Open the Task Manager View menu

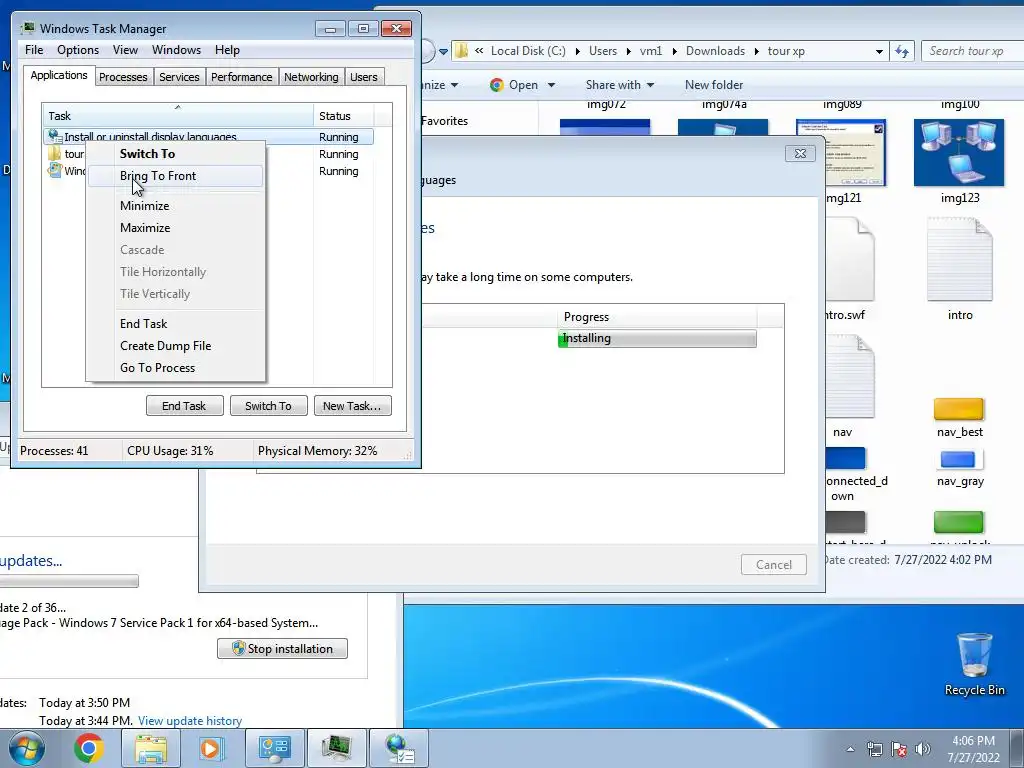[x=125, y=50]
